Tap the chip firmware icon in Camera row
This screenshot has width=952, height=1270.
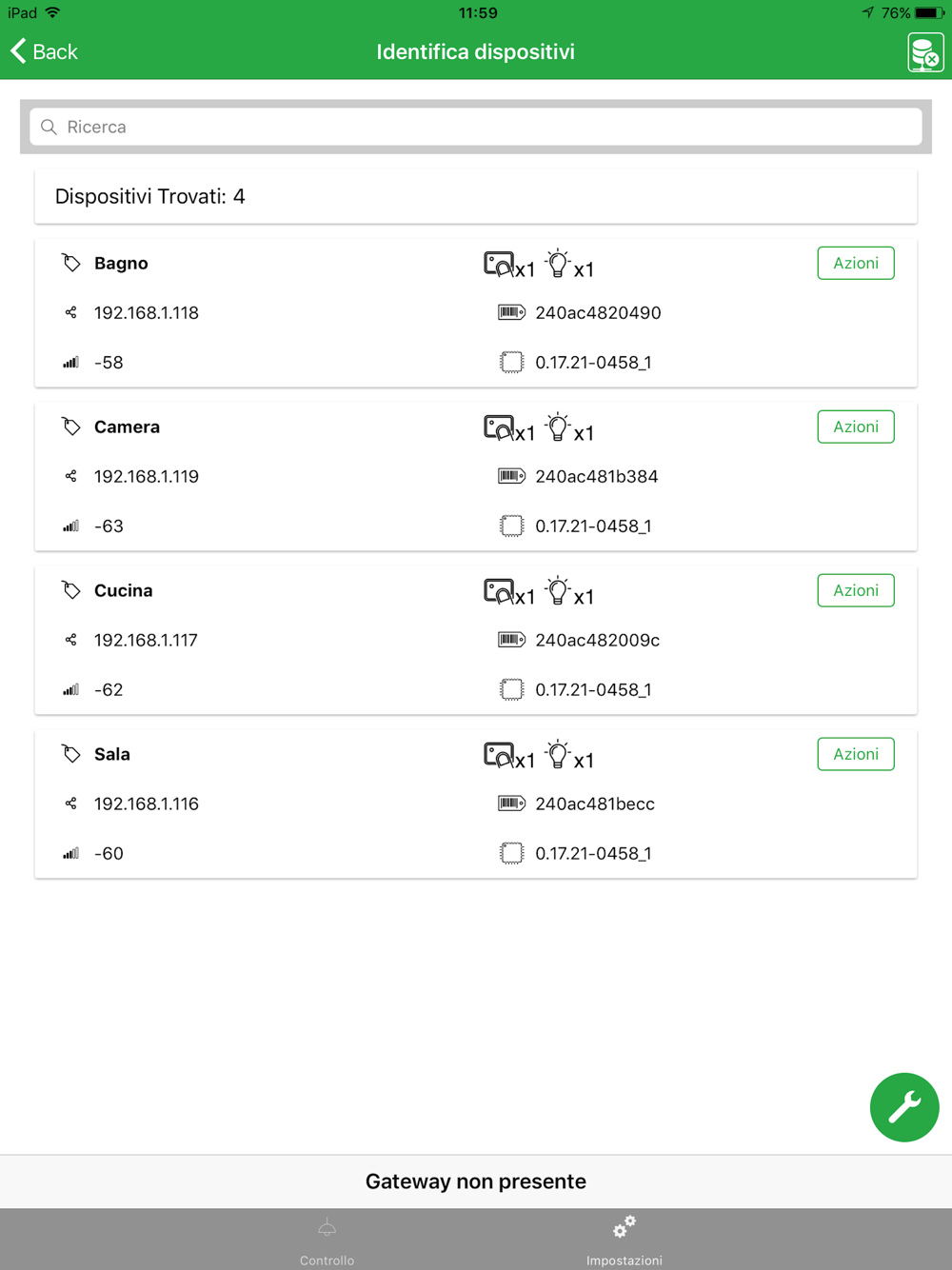511,526
